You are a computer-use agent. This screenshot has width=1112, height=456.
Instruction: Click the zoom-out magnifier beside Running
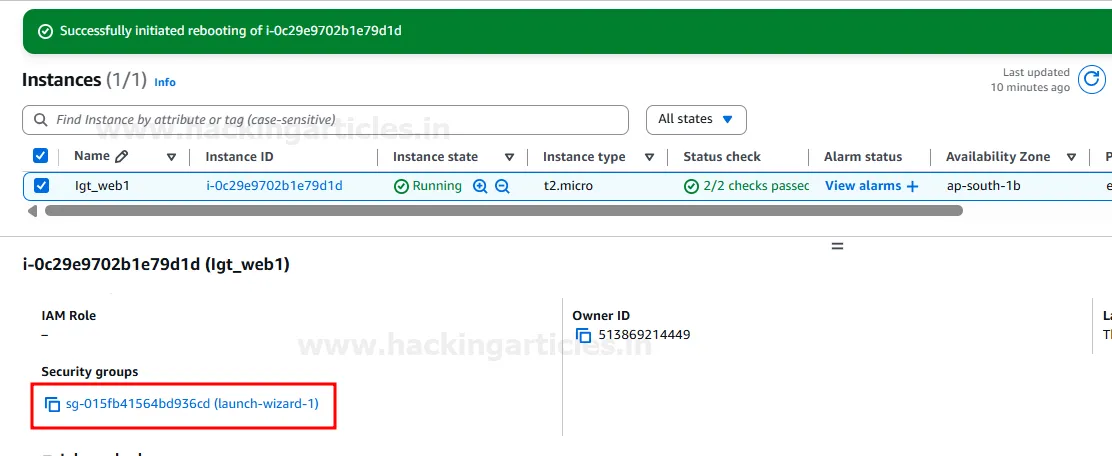pyautogui.click(x=502, y=186)
